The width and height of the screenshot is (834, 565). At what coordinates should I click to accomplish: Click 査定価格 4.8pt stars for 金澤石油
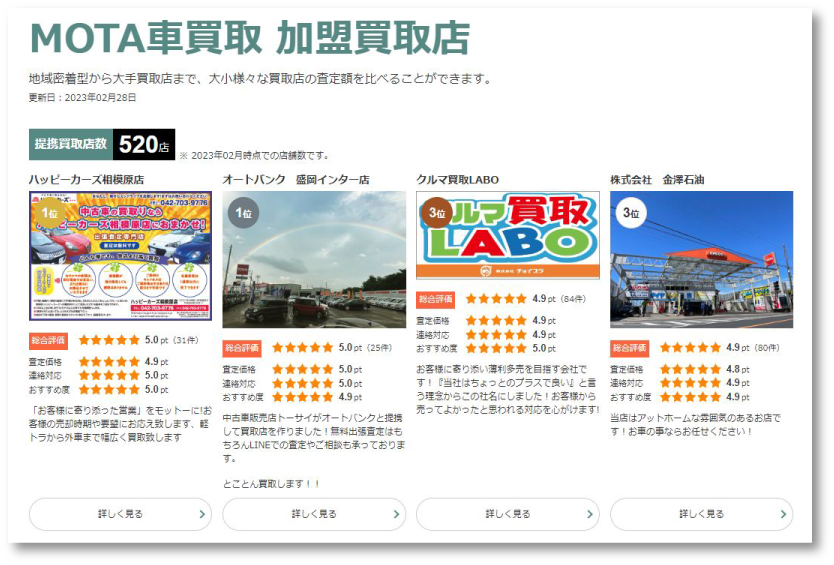click(690, 369)
